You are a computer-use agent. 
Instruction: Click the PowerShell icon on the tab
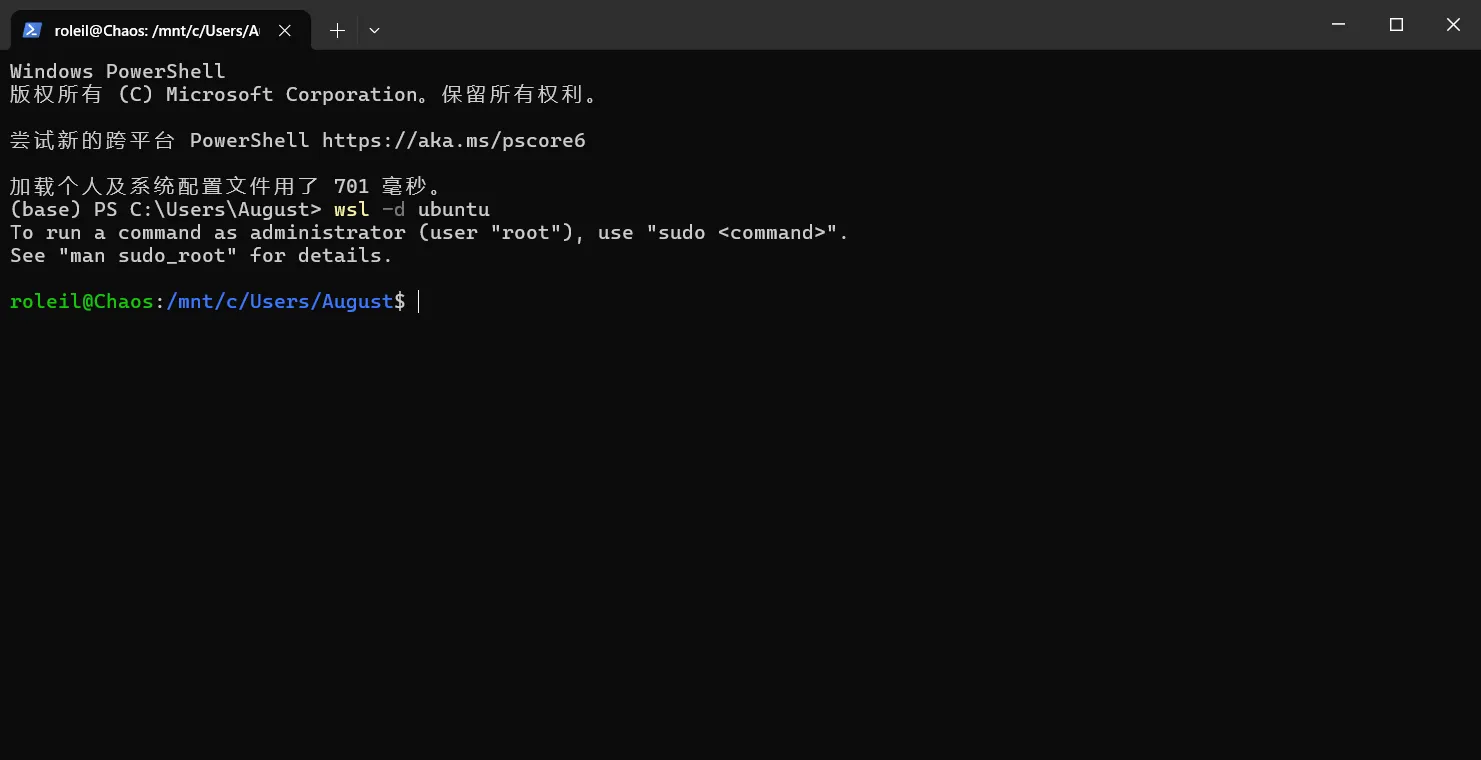[33, 30]
